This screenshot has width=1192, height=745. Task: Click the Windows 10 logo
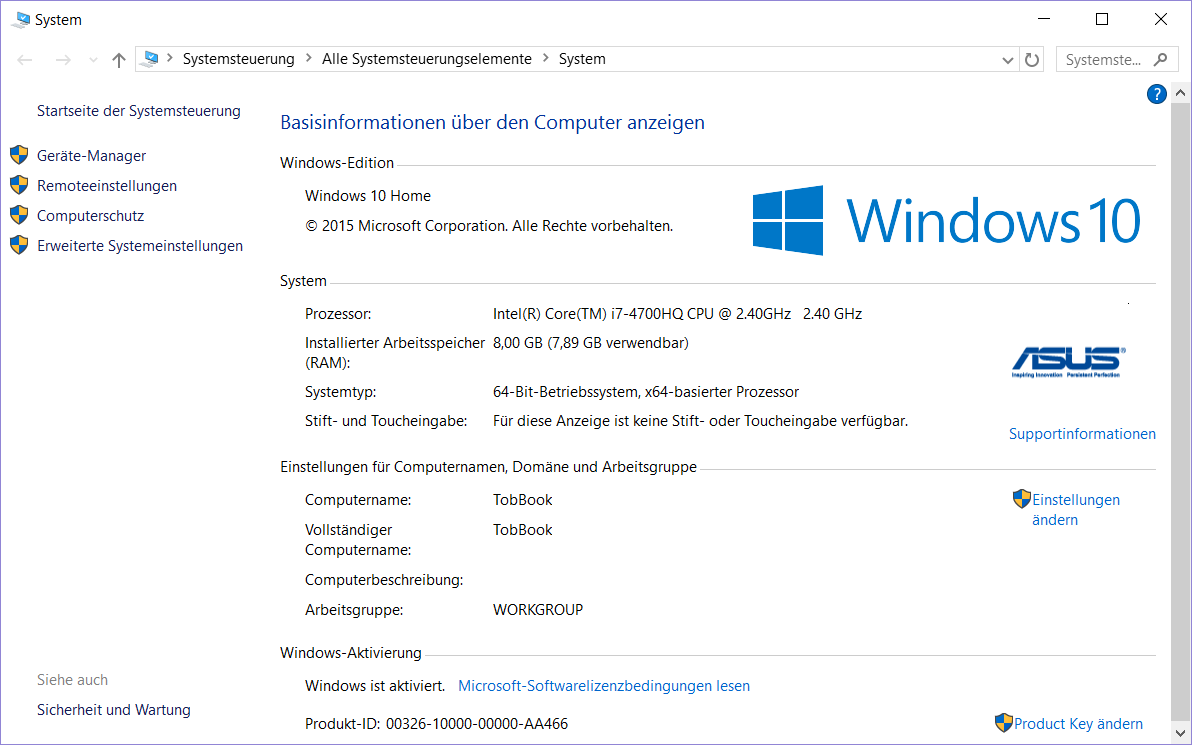[946, 220]
